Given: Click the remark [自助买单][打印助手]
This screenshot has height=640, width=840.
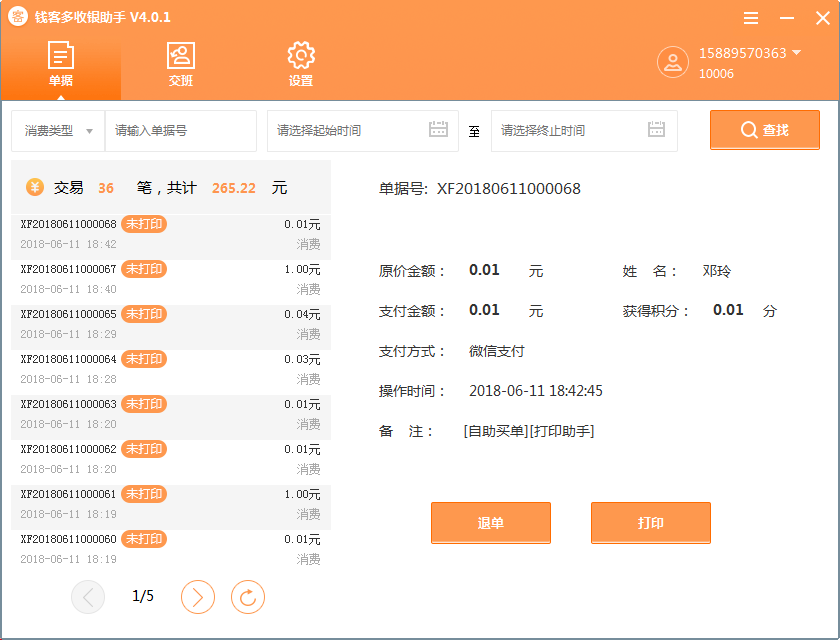Looking at the screenshot, I should [529, 431].
